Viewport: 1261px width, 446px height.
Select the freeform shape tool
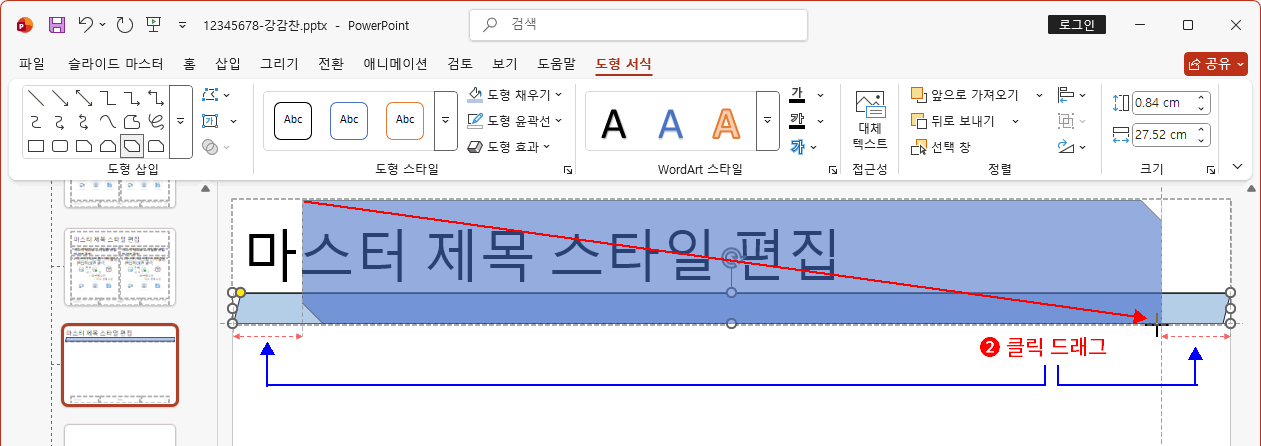[x=132, y=122]
